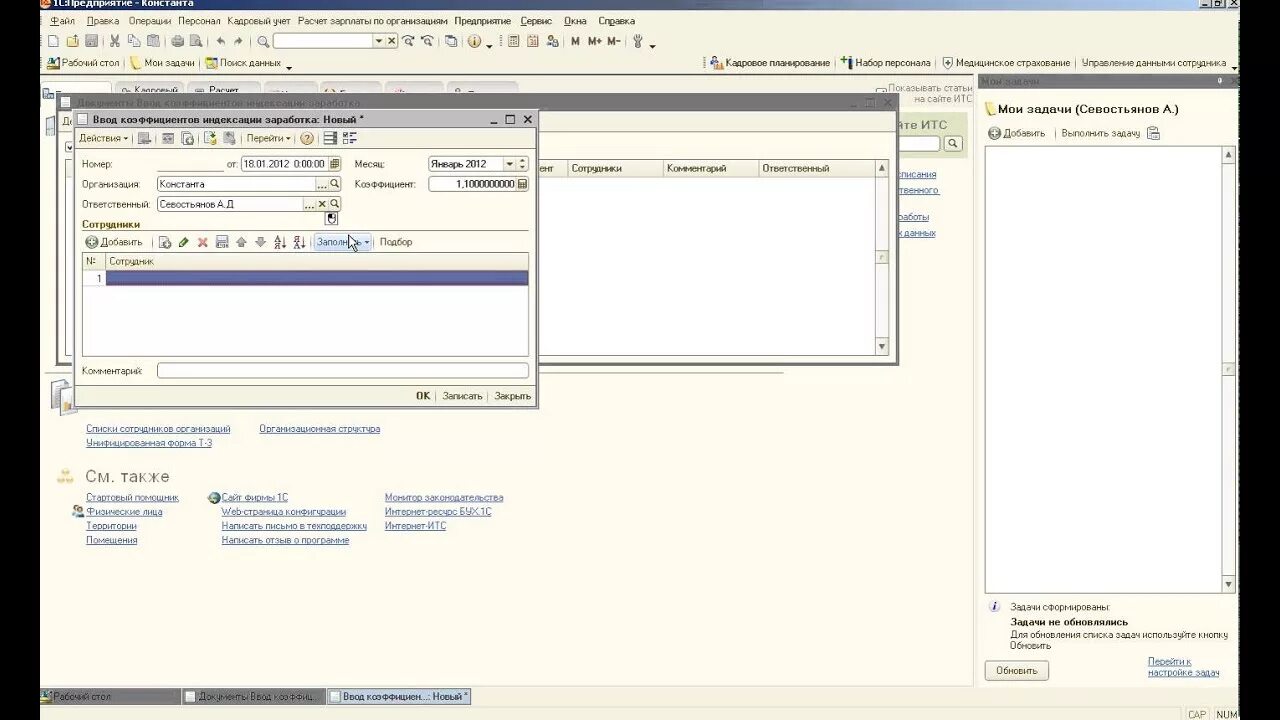Click the wrench settings icon in main toolbar
The height and width of the screenshot is (720, 1280).
click(638, 41)
